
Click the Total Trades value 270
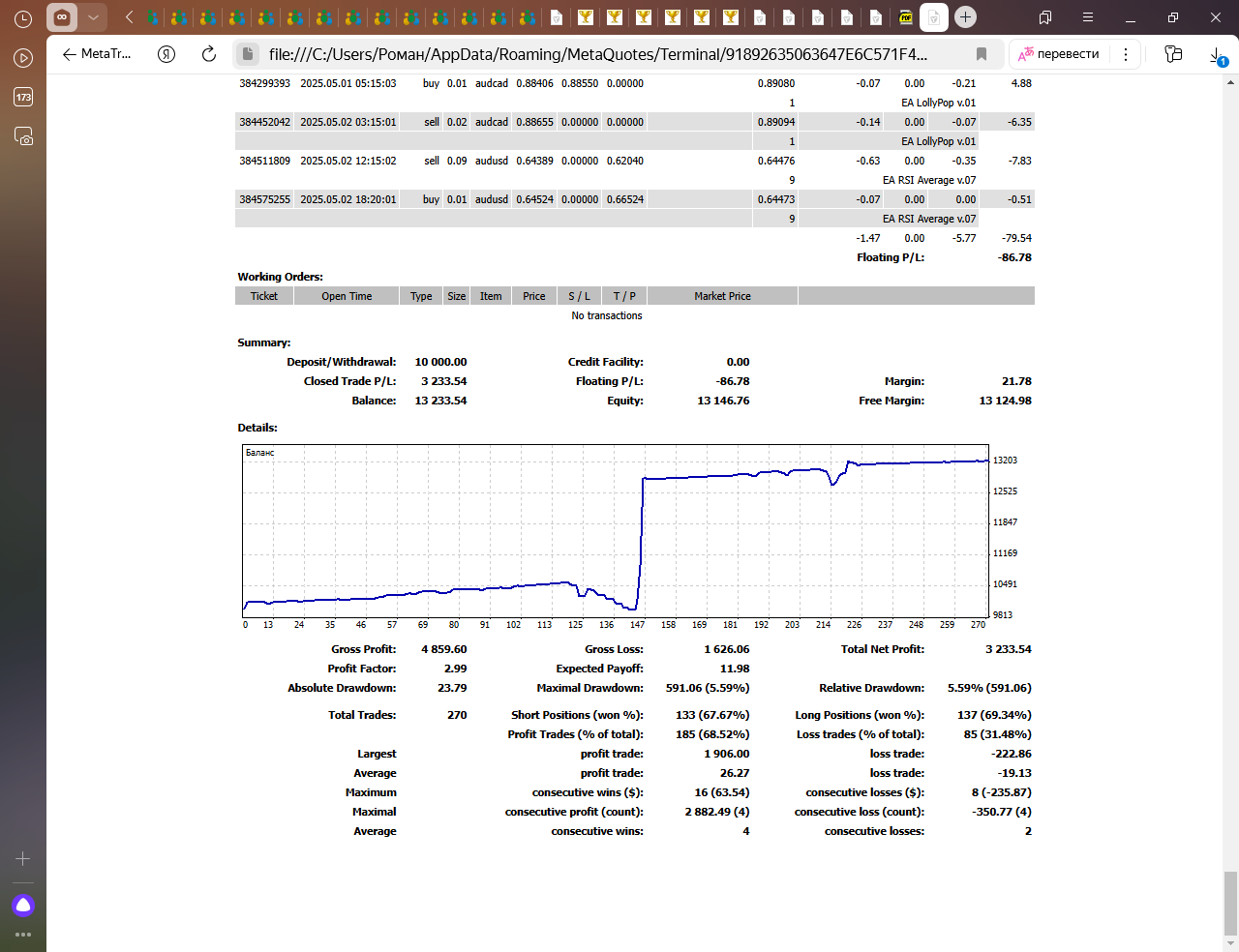point(457,715)
